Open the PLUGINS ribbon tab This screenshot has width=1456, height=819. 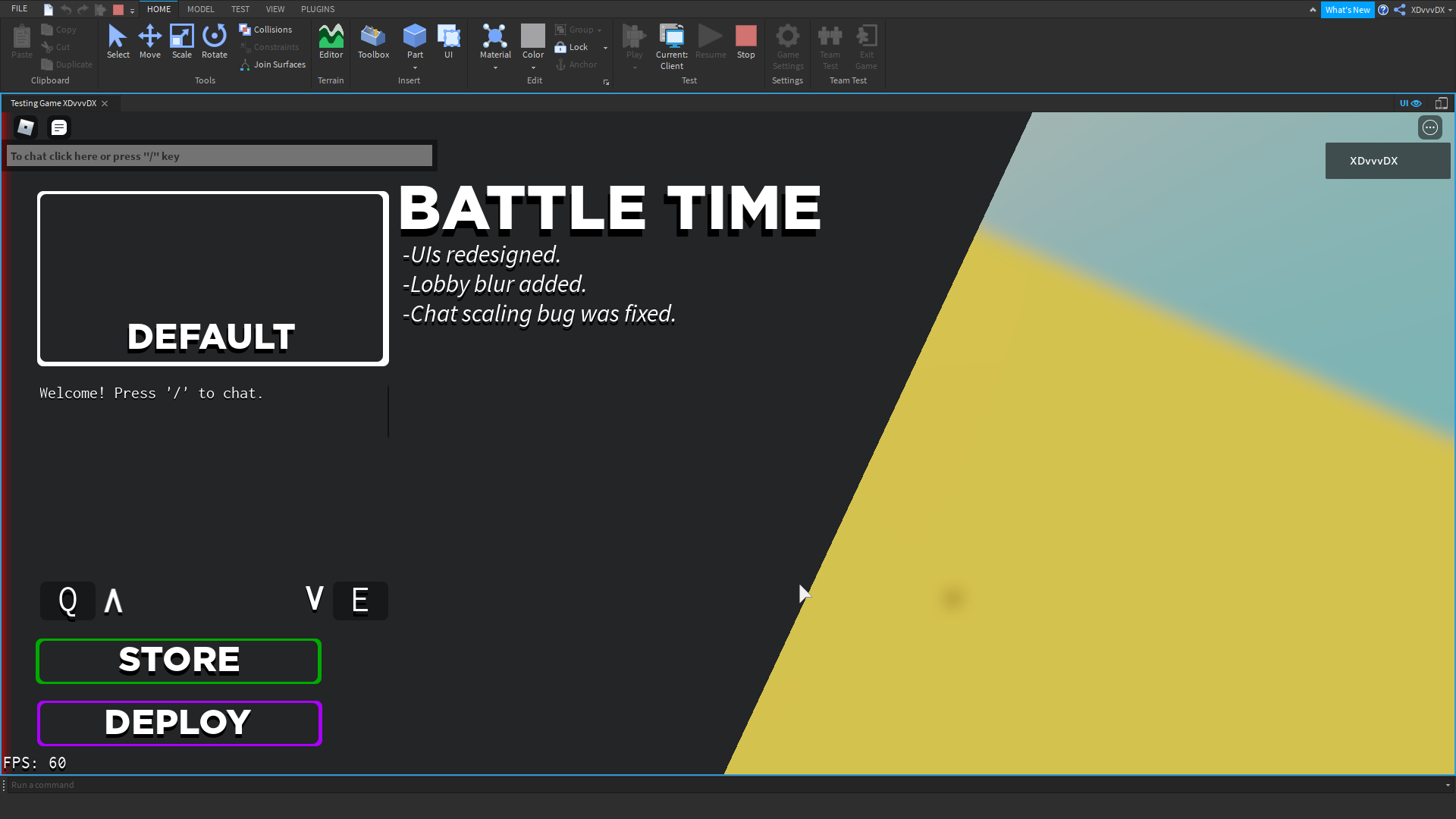click(317, 9)
